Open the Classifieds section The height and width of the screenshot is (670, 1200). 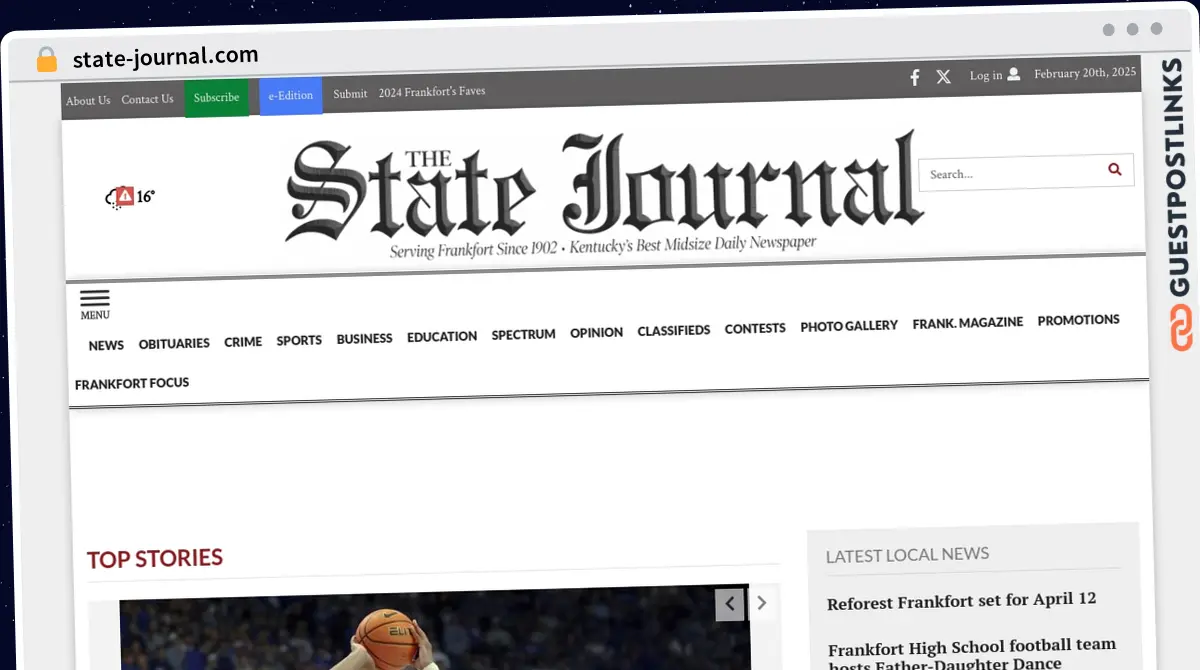pyautogui.click(x=673, y=330)
